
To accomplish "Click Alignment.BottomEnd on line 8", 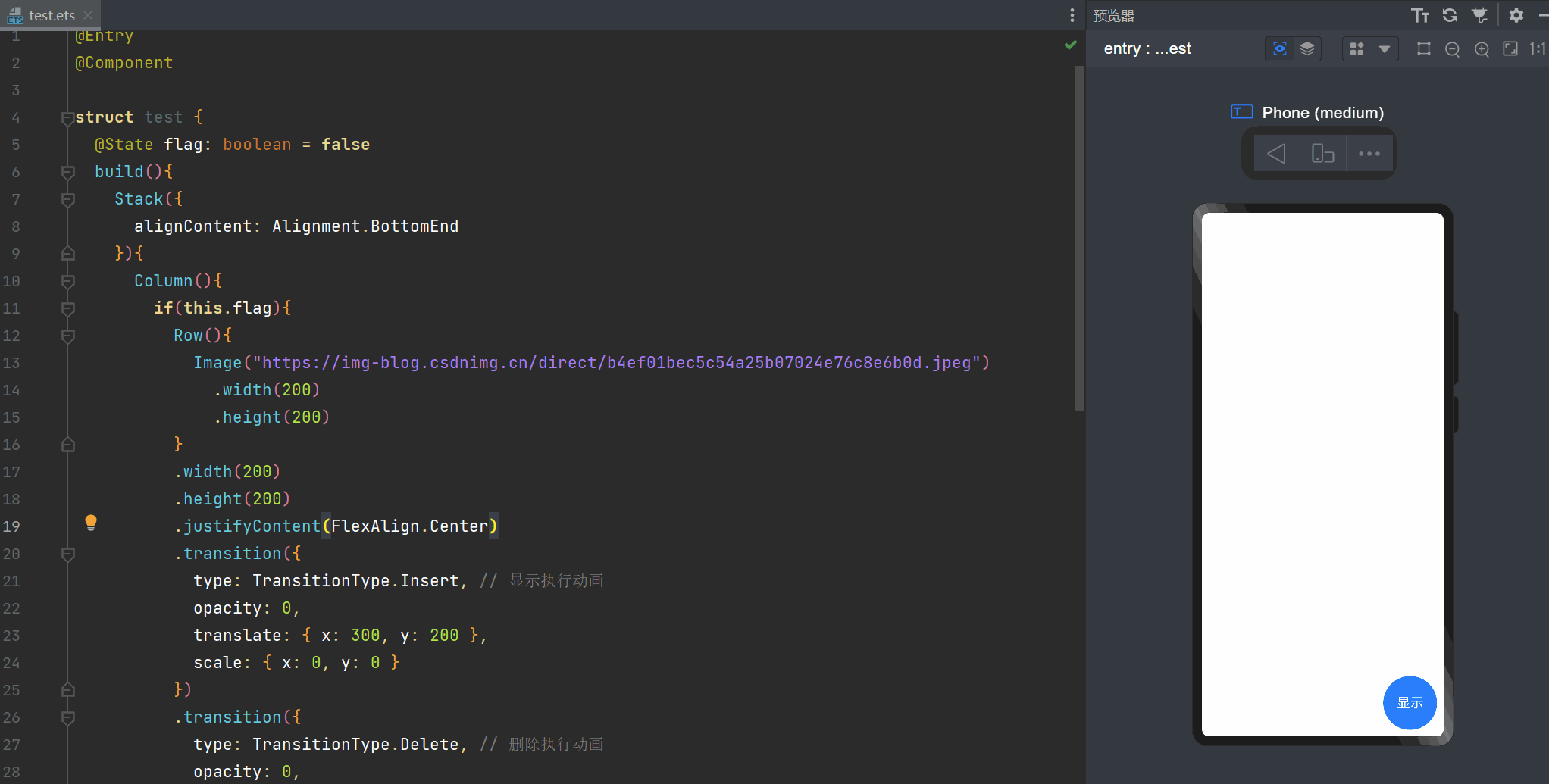I will (x=365, y=226).
